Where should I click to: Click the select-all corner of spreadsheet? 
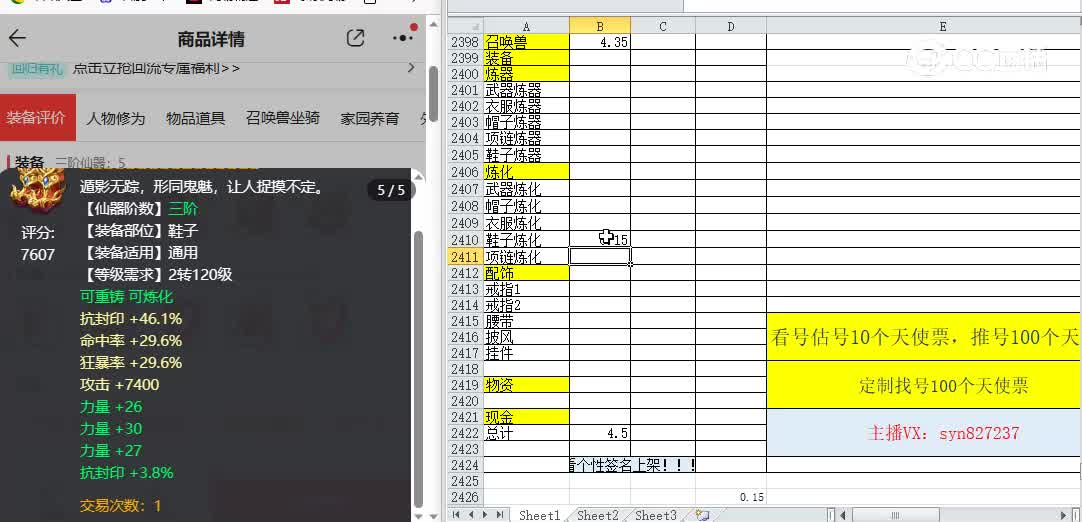[x=466, y=26]
